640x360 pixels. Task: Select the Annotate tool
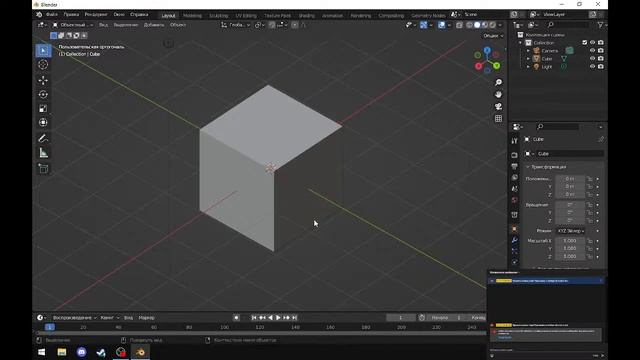coord(43,138)
